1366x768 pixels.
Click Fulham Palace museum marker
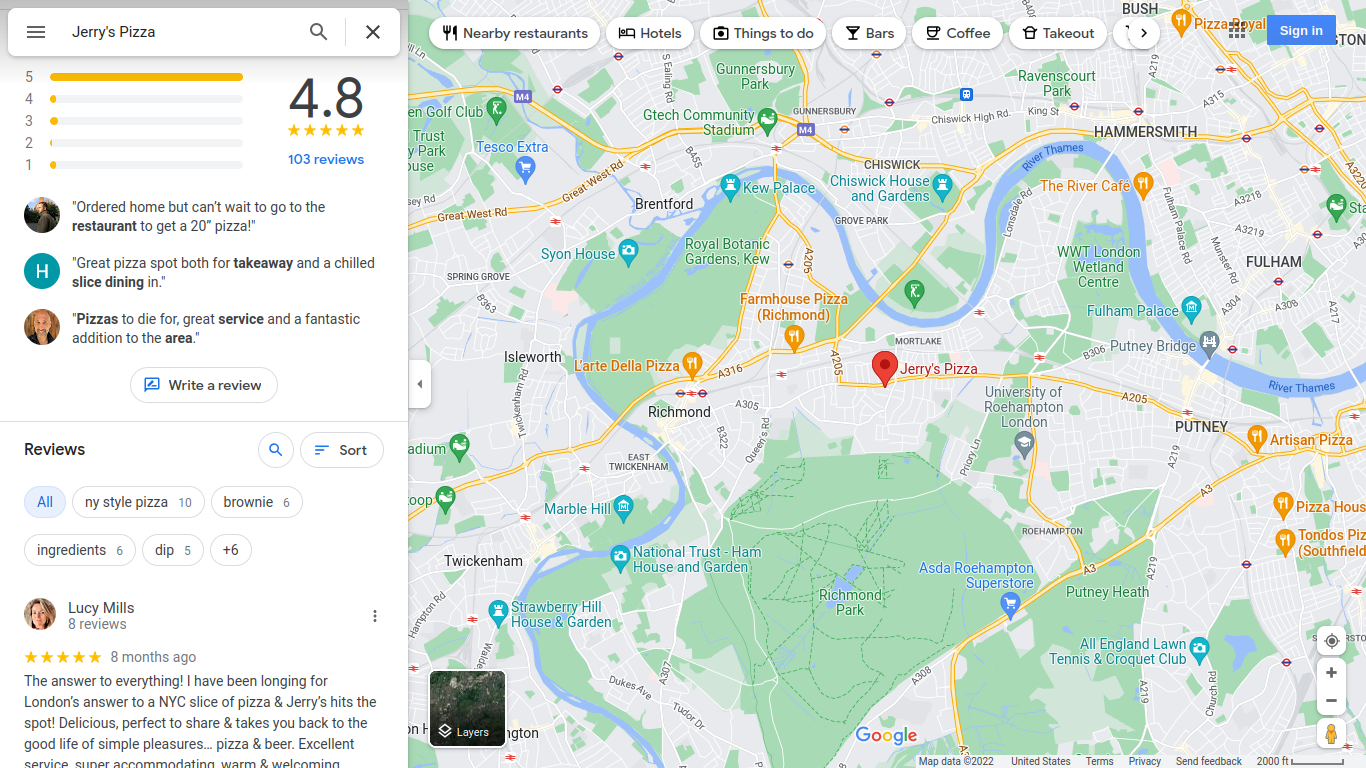1190,308
